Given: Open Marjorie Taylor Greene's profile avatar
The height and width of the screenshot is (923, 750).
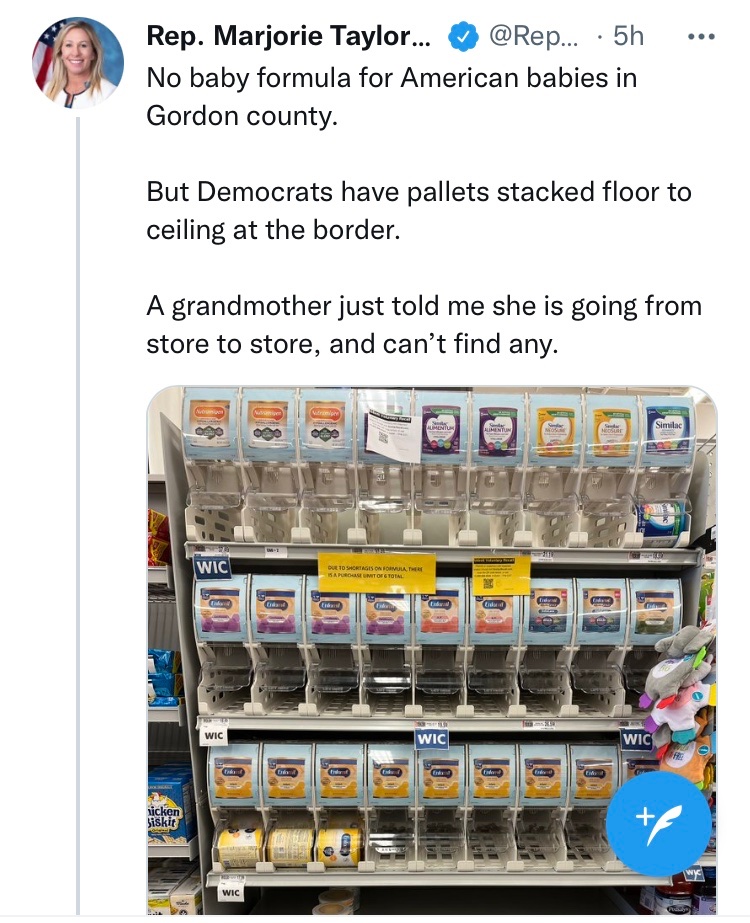Looking at the screenshot, I should (78, 62).
